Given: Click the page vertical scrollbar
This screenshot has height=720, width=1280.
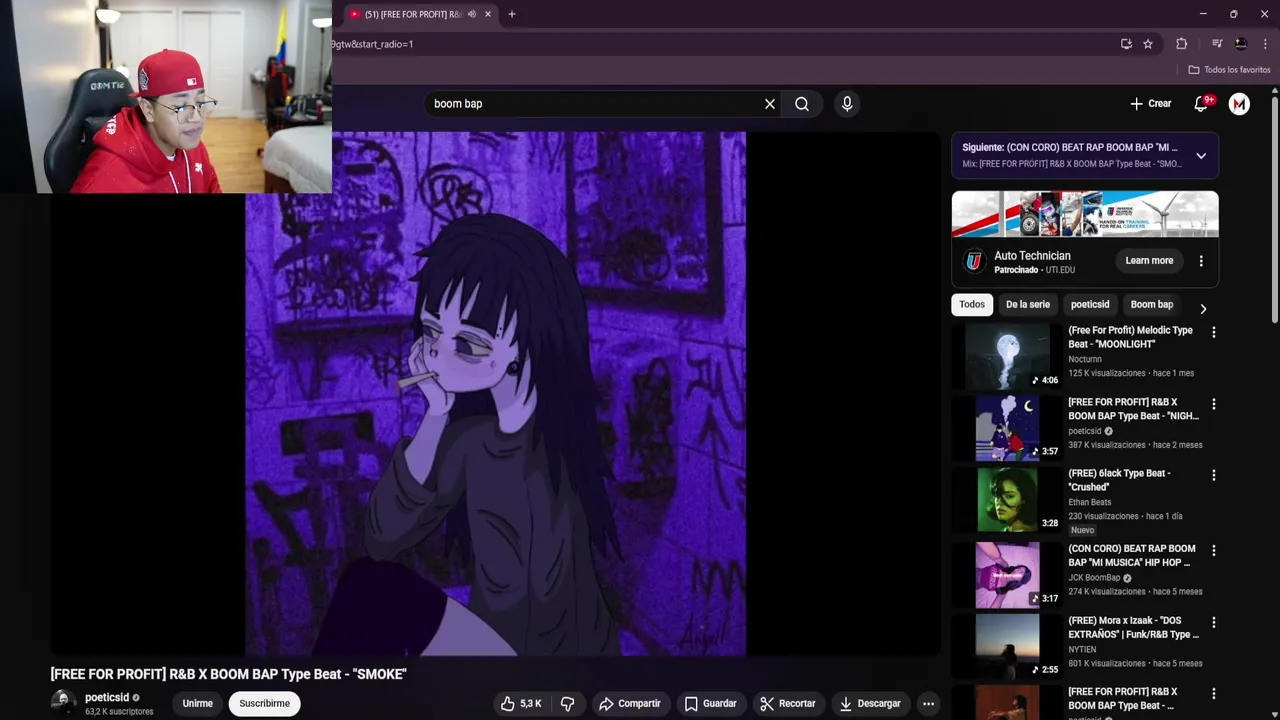Looking at the screenshot, I should coord(1274,207).
